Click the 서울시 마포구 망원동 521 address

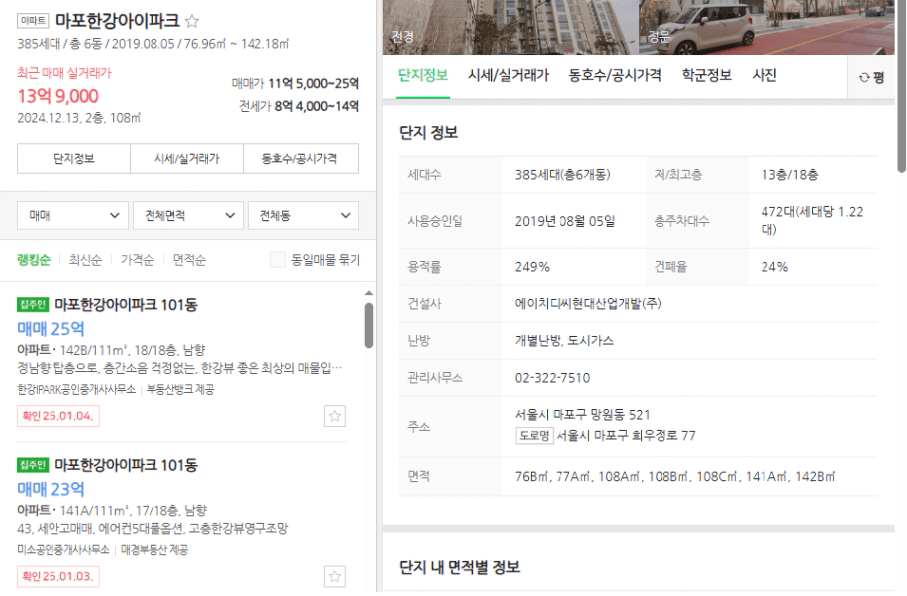[582, 415]
